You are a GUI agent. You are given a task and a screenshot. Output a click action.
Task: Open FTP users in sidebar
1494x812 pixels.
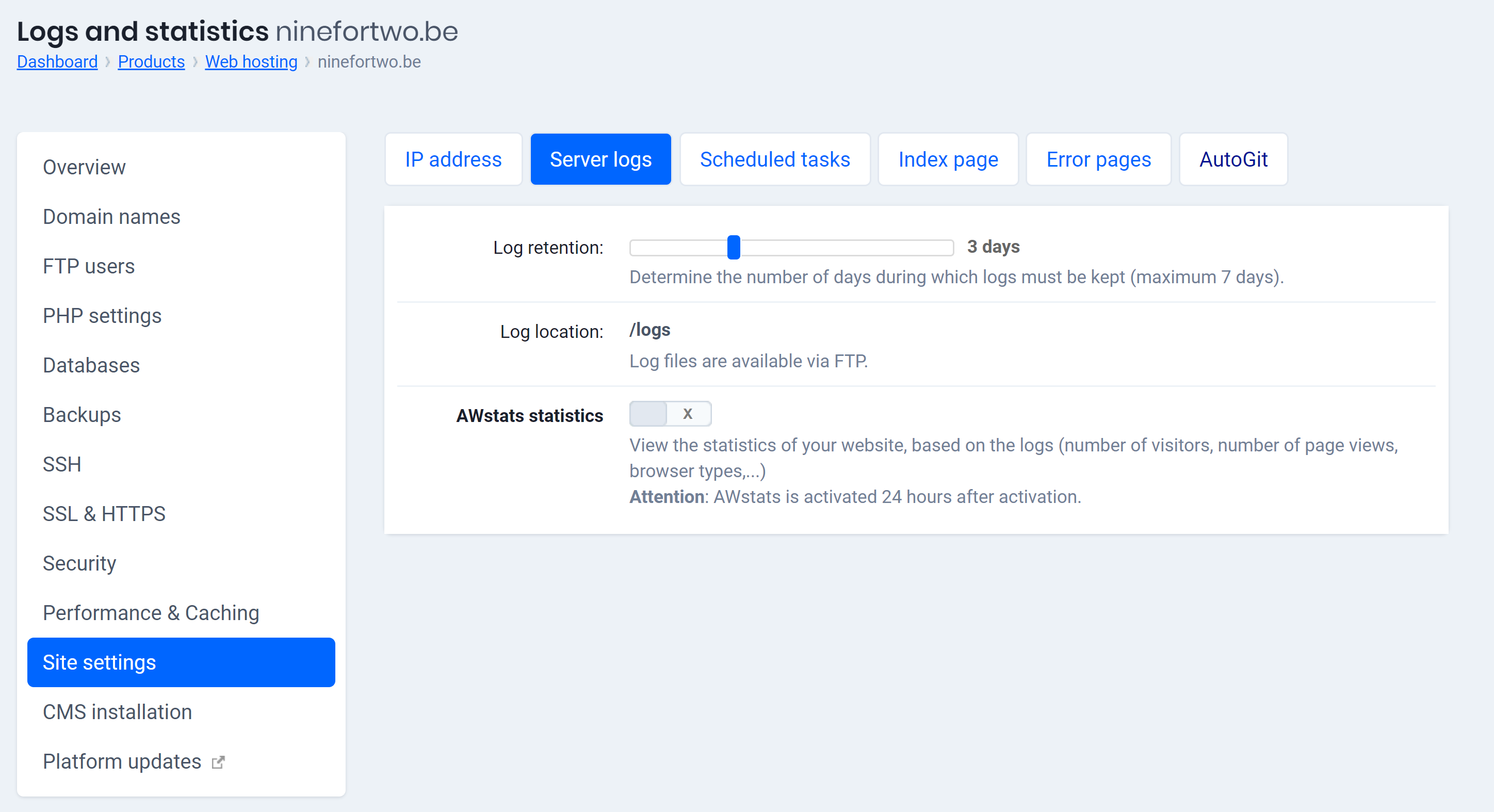click(x=181, y=266)
